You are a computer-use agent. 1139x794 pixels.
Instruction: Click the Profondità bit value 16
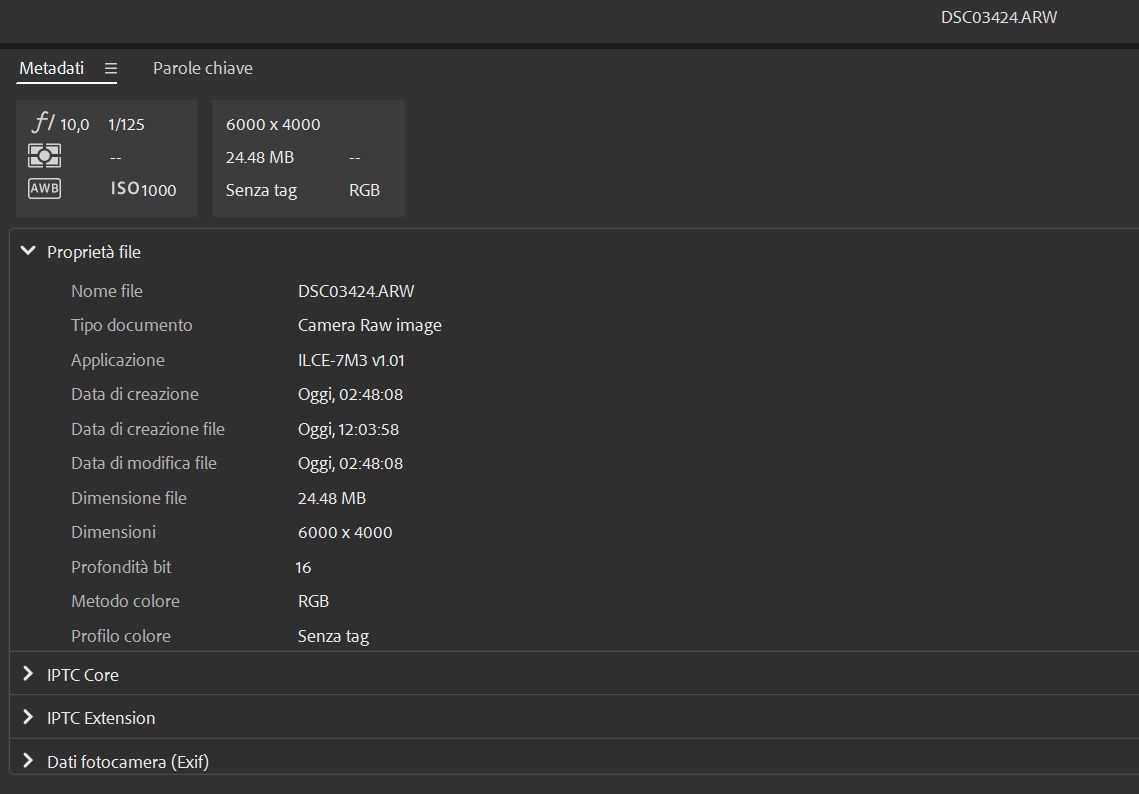pyautogui.click(x=303, y=567)
